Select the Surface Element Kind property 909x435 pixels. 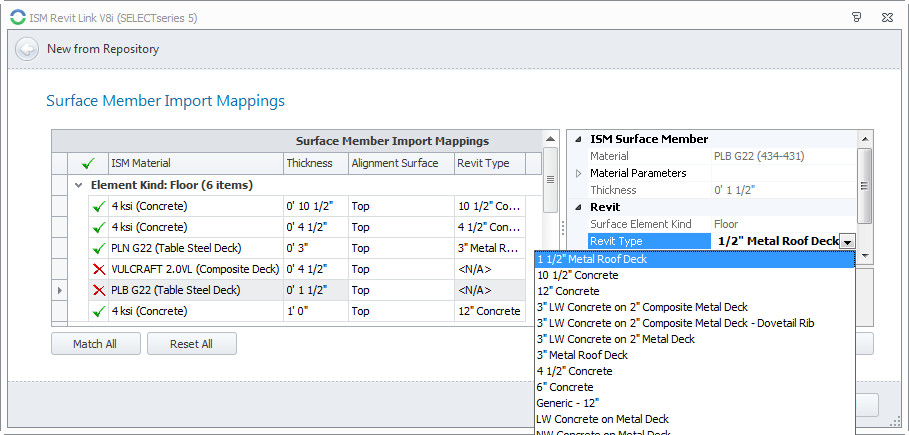(x=649, y=224)
